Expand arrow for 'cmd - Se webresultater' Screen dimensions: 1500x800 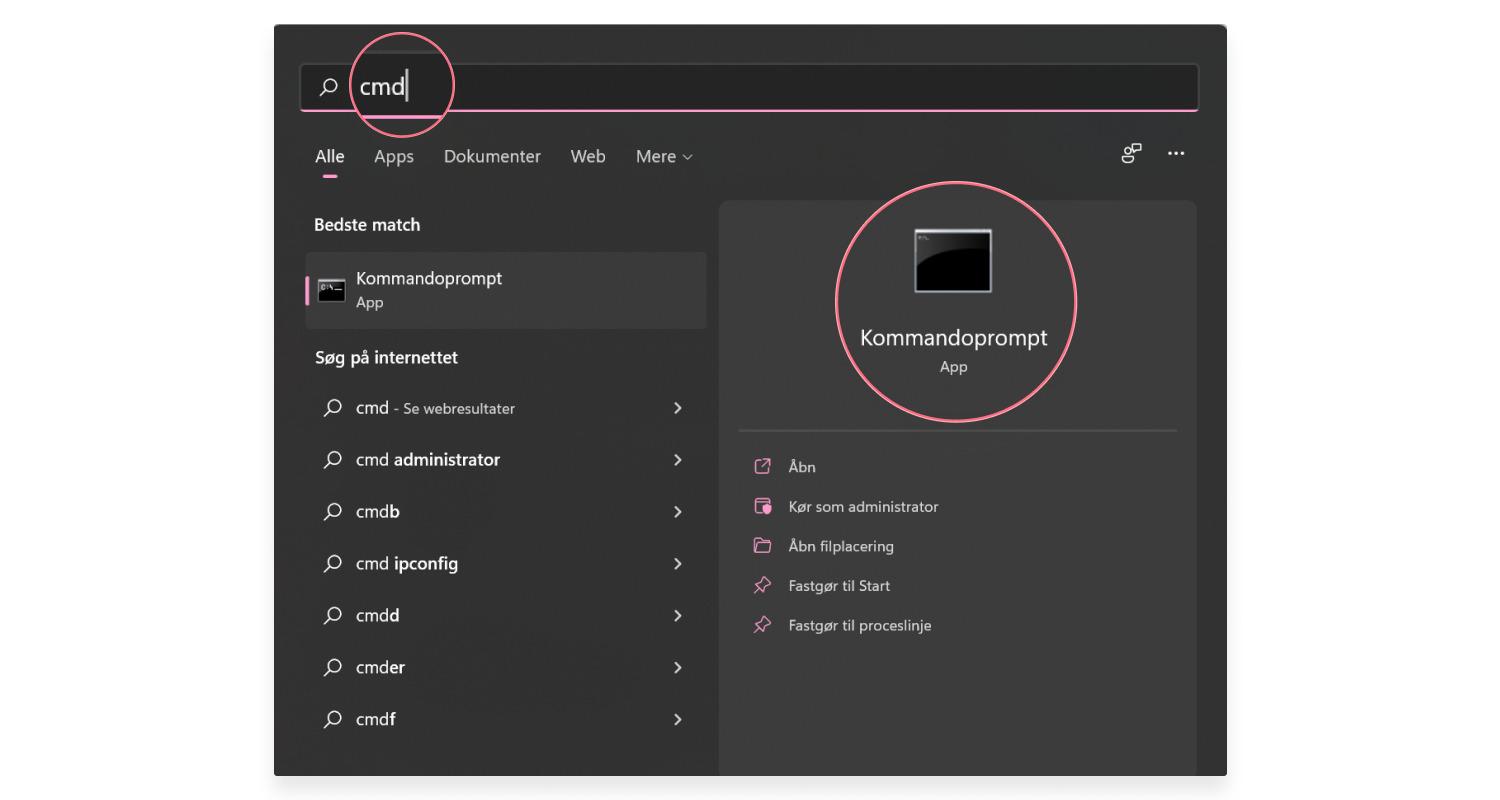[x=678, y=408]
